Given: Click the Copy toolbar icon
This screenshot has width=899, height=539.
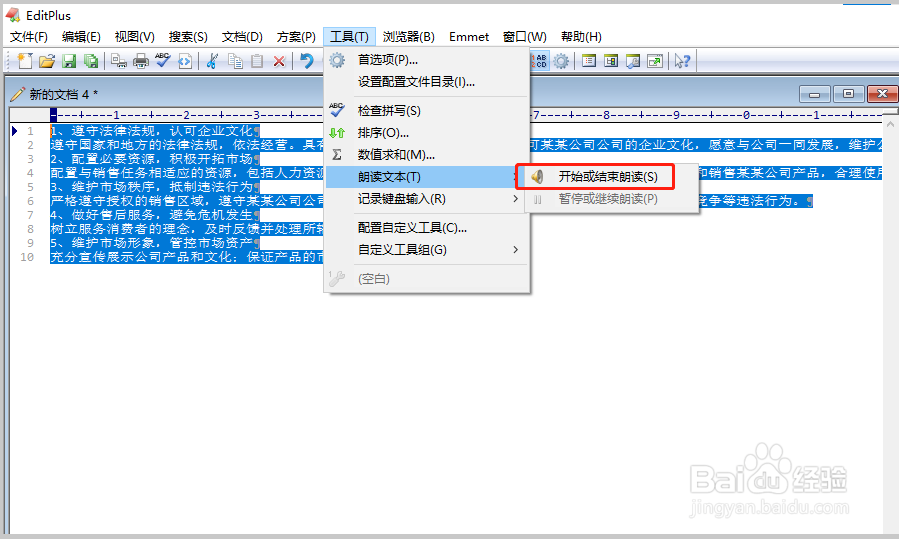Looking at the screenshot, I should tap(235, 61).
